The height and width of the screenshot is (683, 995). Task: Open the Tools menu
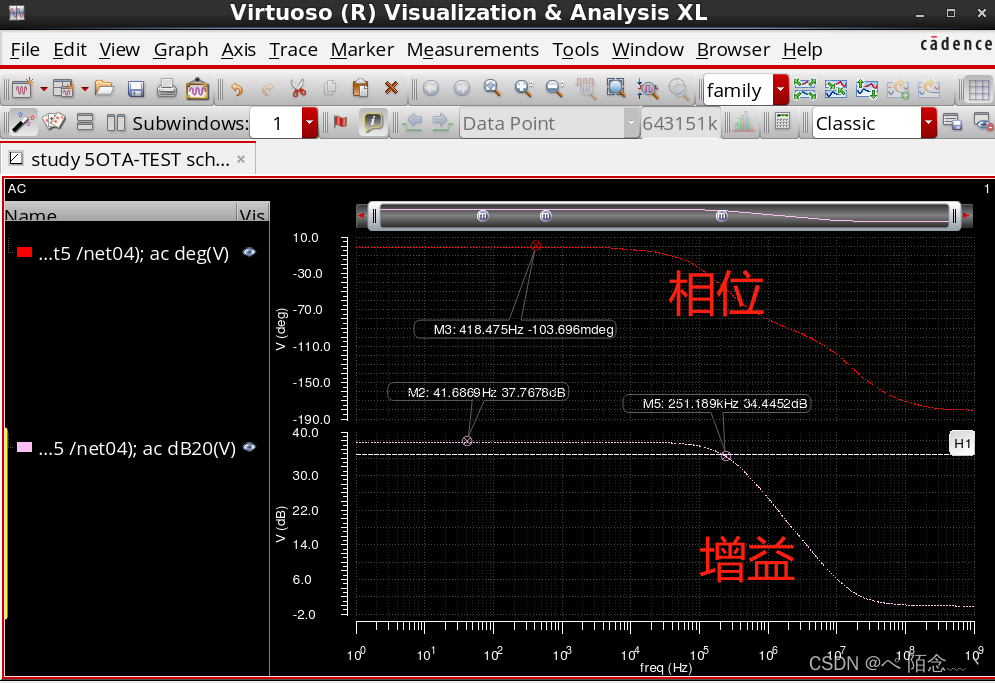click(576, 50)
